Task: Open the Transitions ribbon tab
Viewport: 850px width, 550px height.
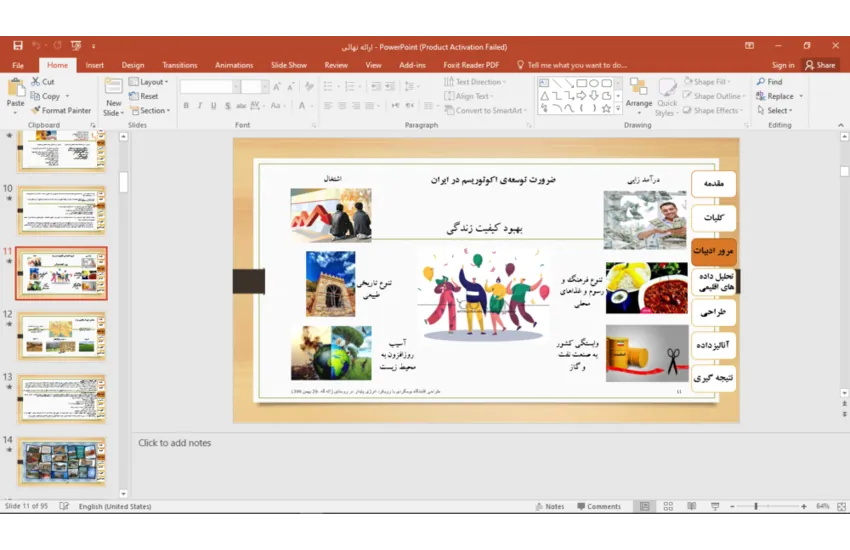Action: coord(179,65)
